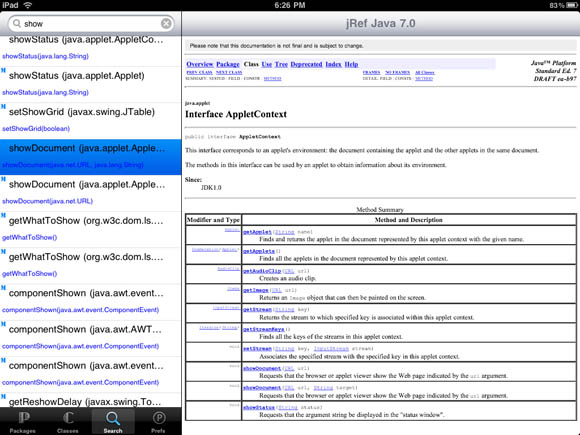The height and width of the screenshot is (435, 580).
Task: Open getReshowDelay (javax.swing.To…) result
Action: click(x=91, y=401)
